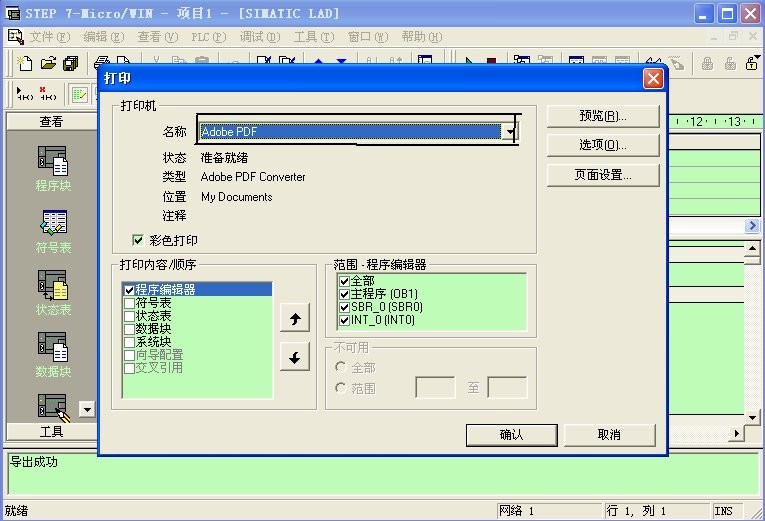Move print item up with arrow button
The width and height of the screenshot is (765, 521).
coord(295,319)
